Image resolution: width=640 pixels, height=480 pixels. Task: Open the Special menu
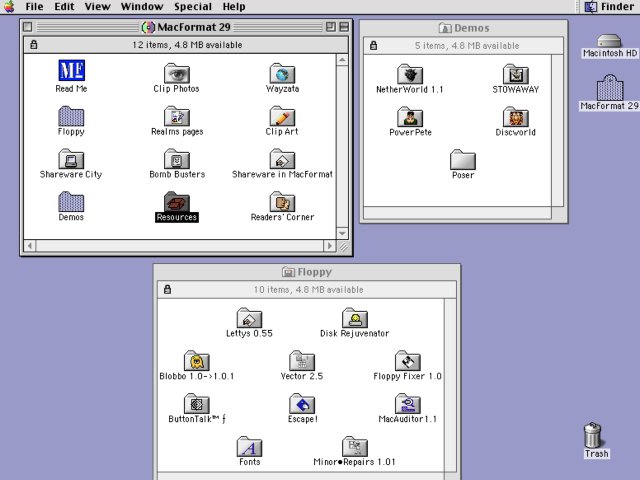coord(193,7)
